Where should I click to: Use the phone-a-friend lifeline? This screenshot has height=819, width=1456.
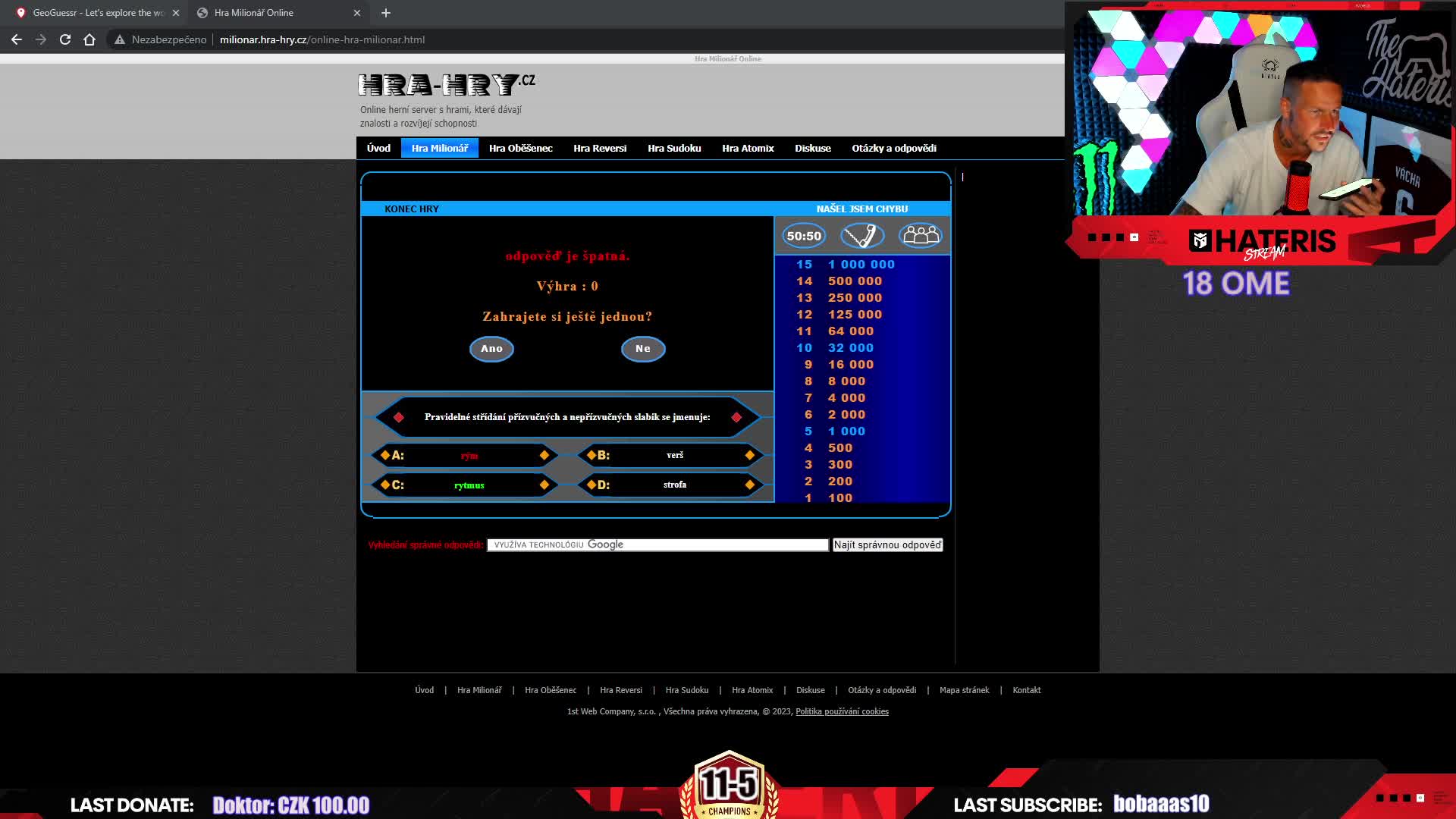pyautogui.click(x=862, y=236)
